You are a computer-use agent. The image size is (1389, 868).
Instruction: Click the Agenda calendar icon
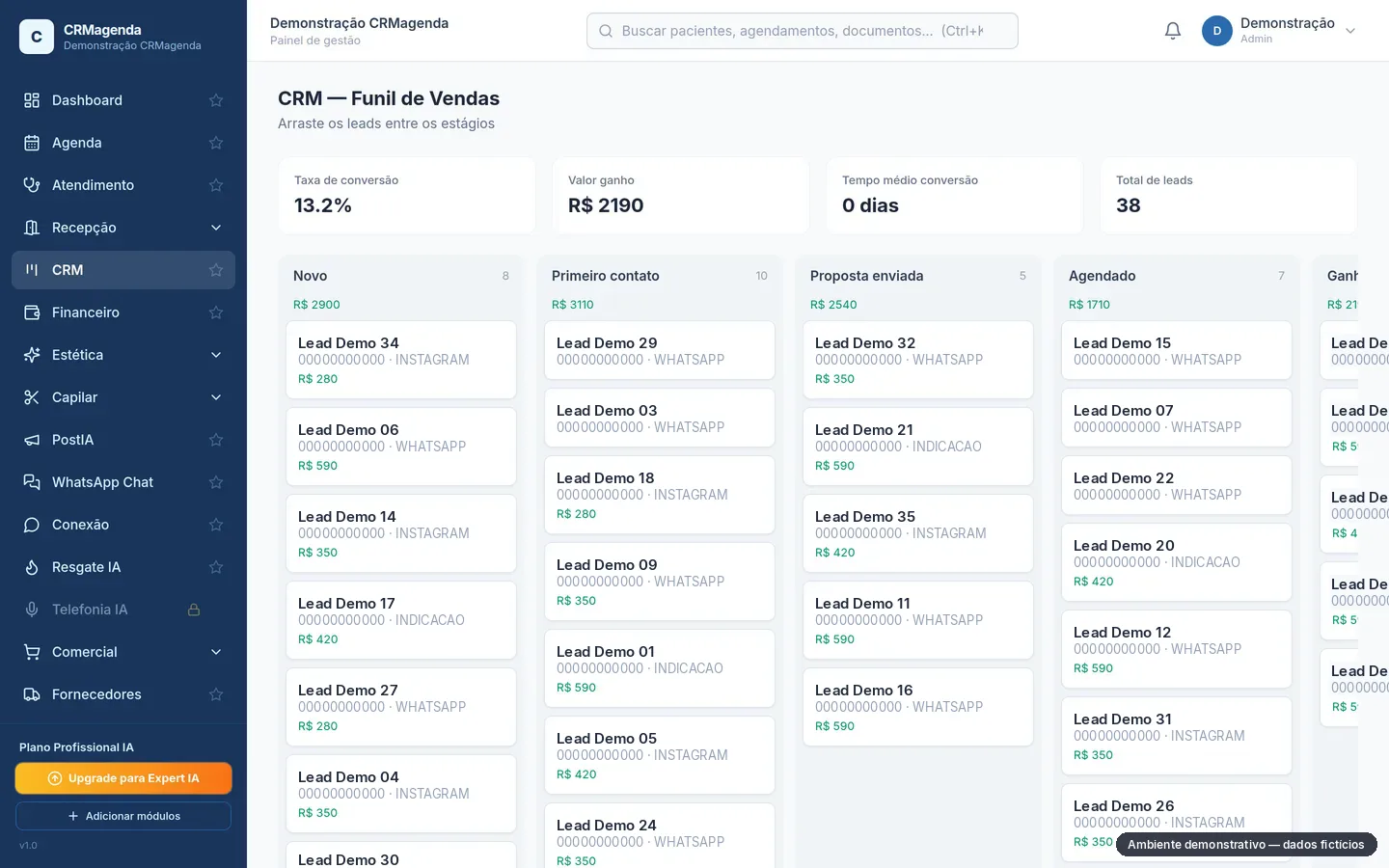[x=32, y=143]
